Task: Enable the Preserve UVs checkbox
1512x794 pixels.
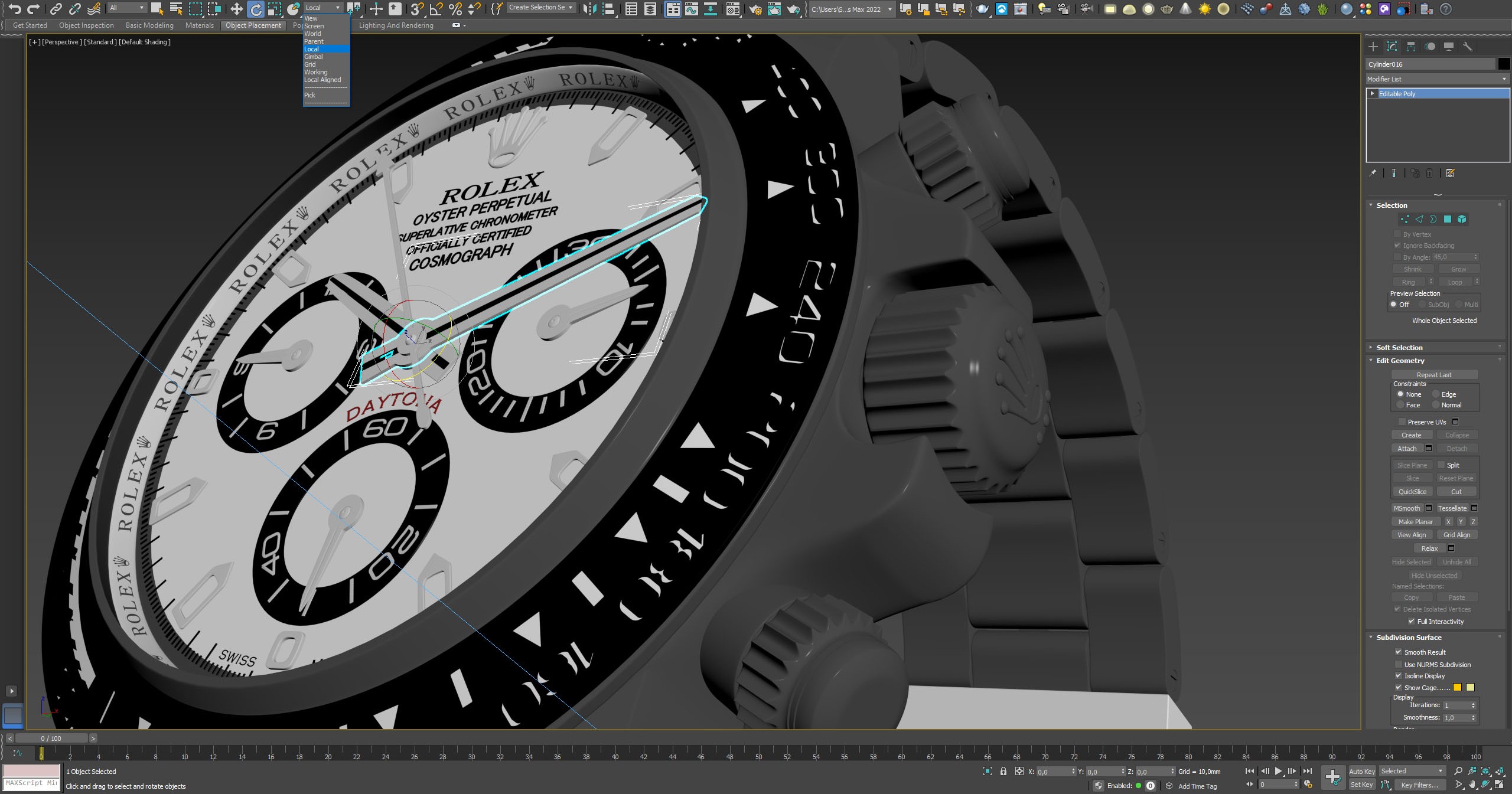Action: 1402,421
